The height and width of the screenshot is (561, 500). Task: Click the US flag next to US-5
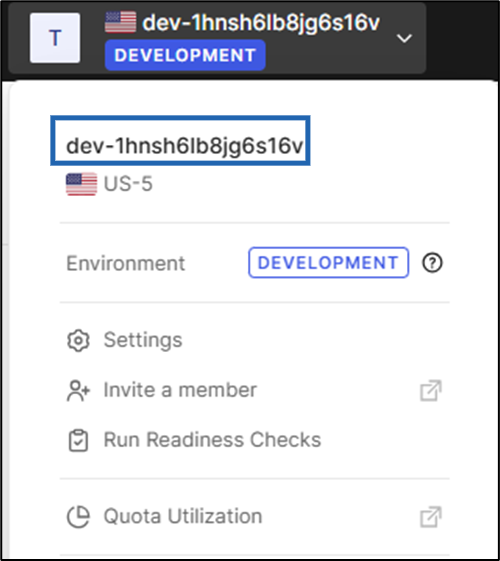pos(82,184)
